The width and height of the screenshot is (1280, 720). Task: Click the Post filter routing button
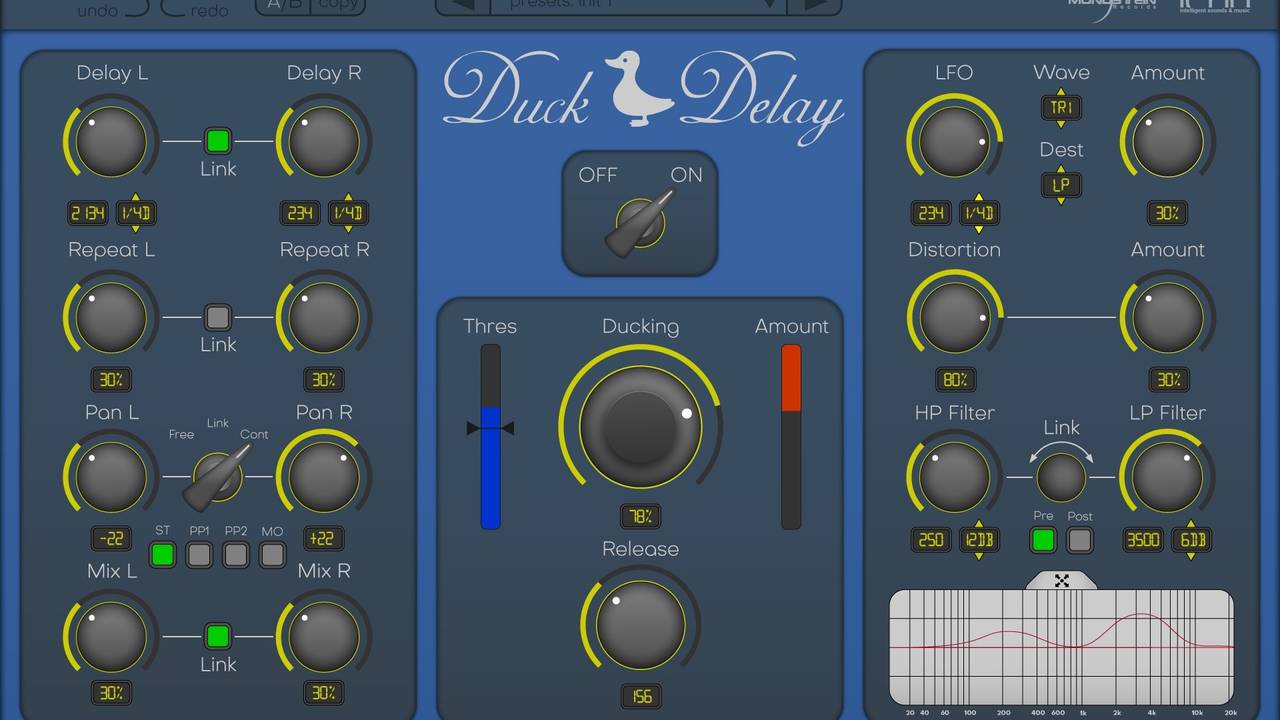click(1080, 540)
